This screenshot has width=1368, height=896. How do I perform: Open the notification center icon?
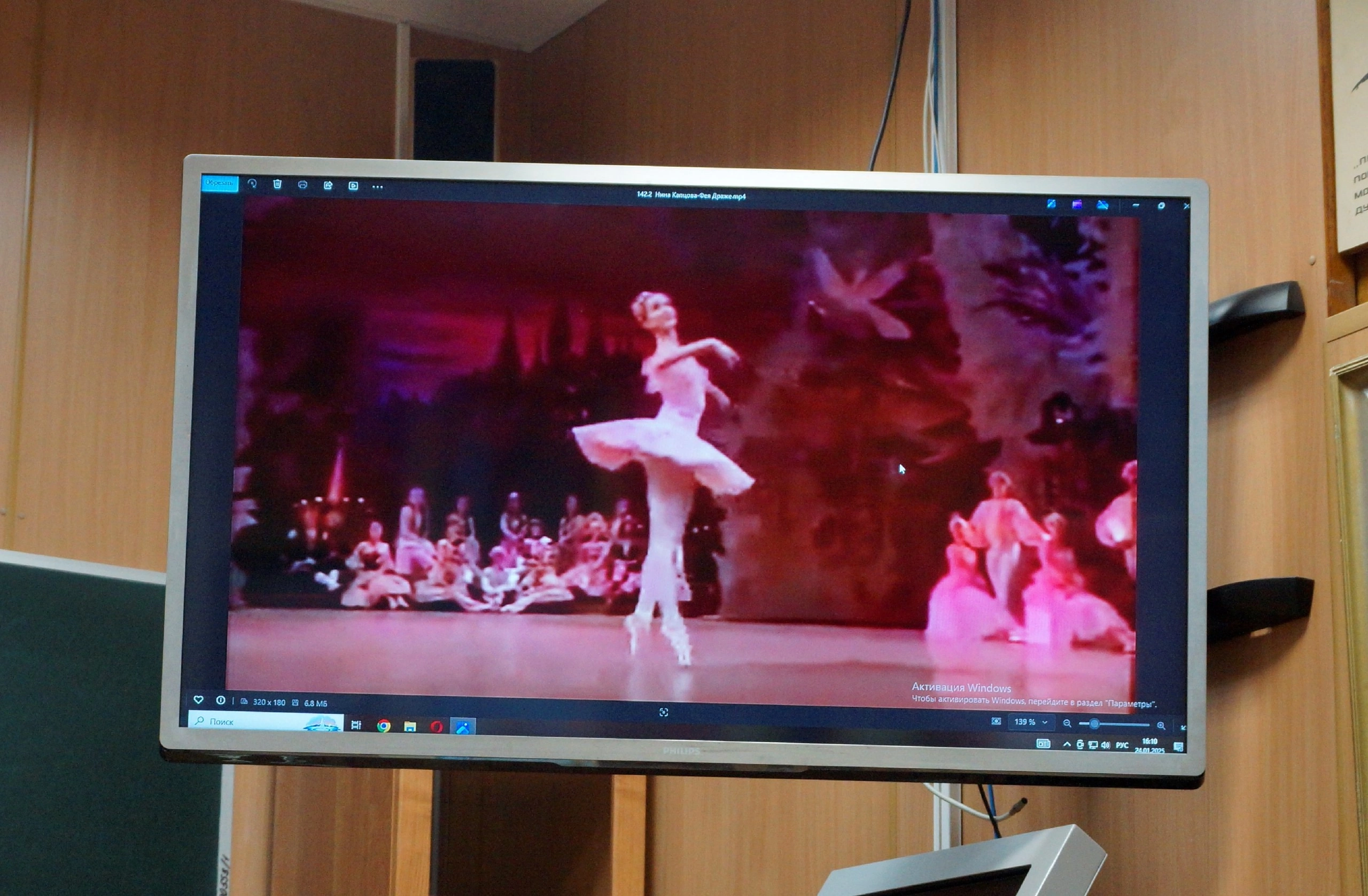click(1178, 746)
